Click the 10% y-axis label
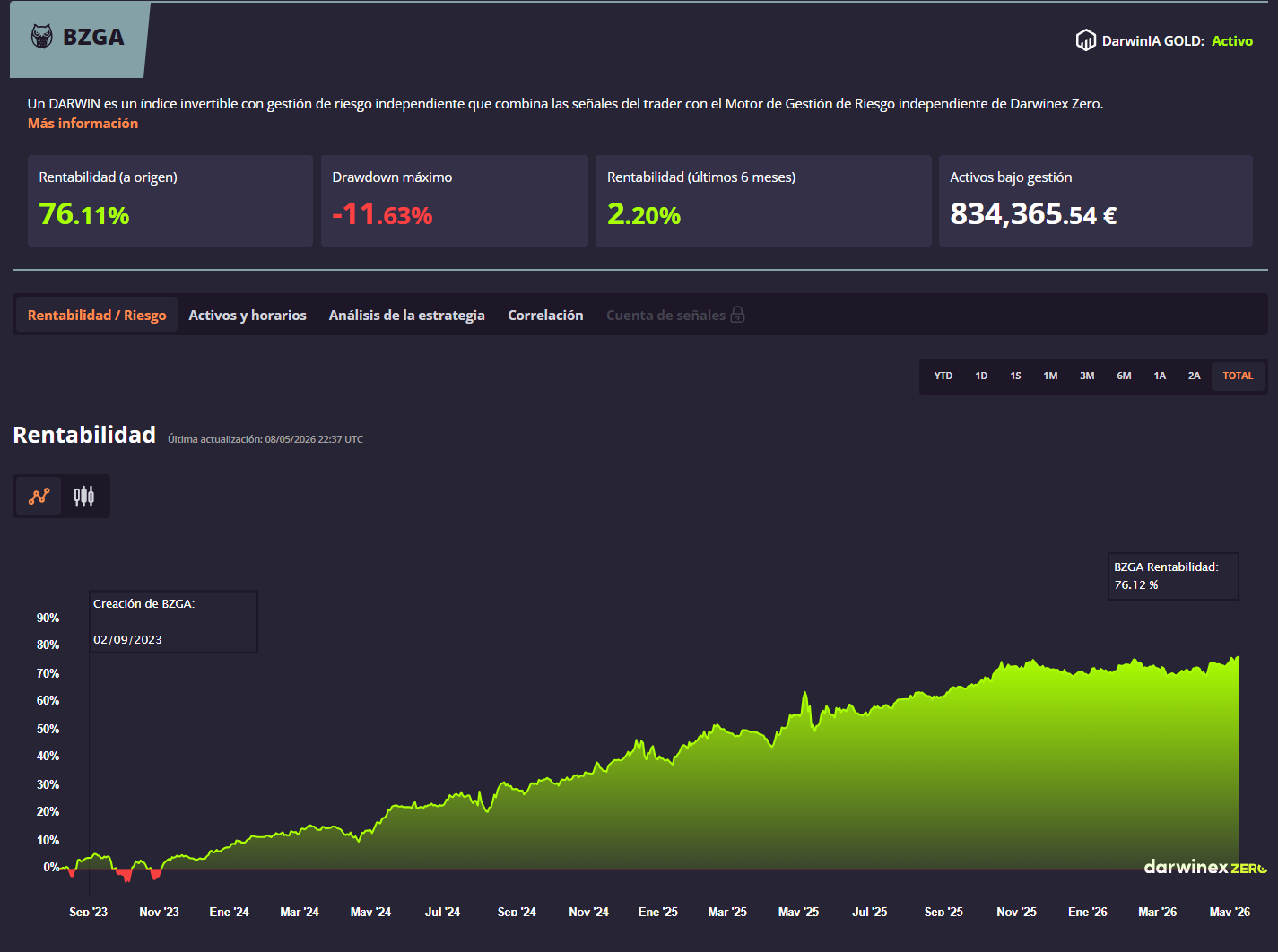1278x952 pixels. coord(48,840)
